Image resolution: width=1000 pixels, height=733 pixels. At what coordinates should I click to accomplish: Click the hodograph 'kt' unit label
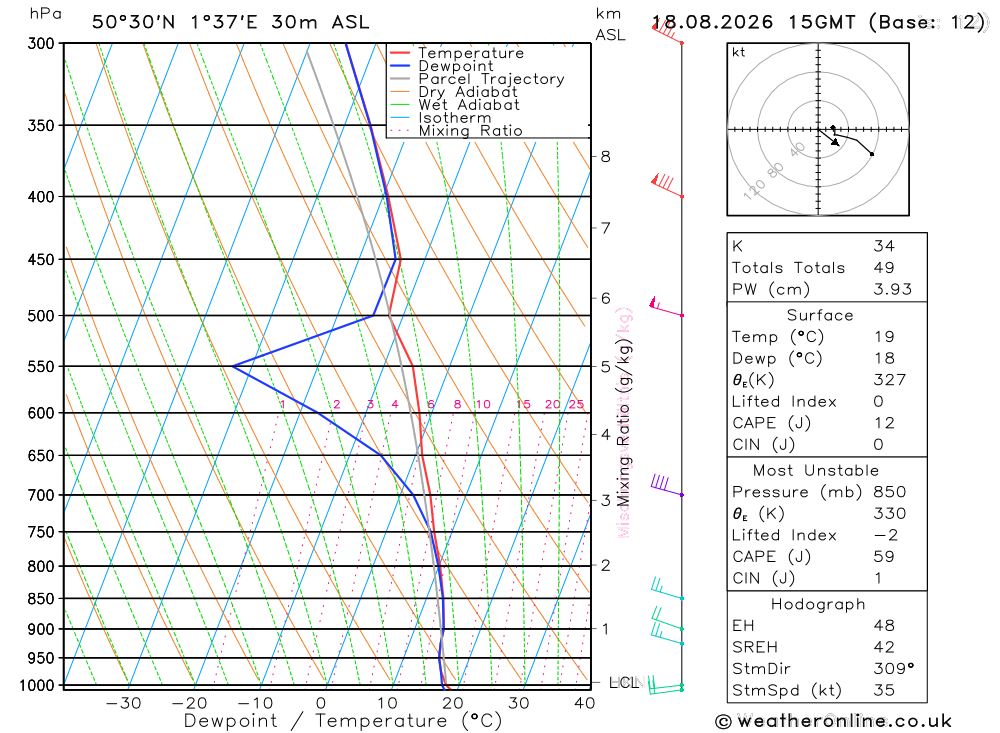click(x=739, y=52)
